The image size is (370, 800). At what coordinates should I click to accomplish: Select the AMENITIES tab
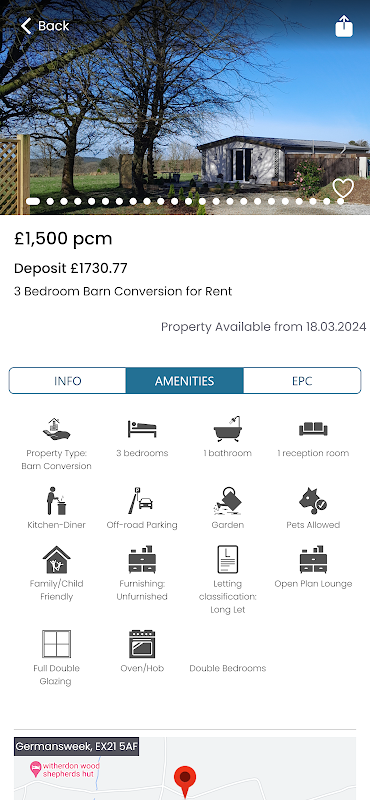tap(185, 381)
